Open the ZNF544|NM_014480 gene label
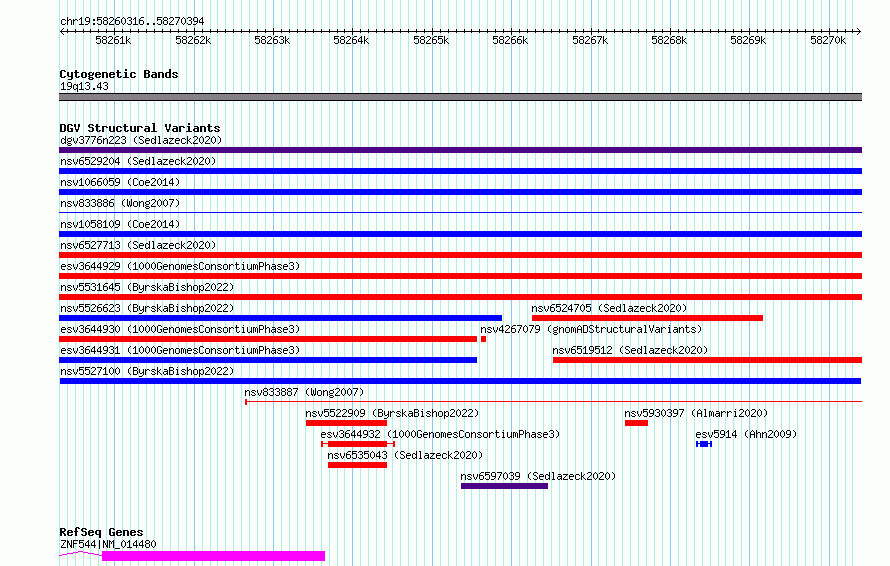This screenshot has width=890, height=566. point(108,544)
